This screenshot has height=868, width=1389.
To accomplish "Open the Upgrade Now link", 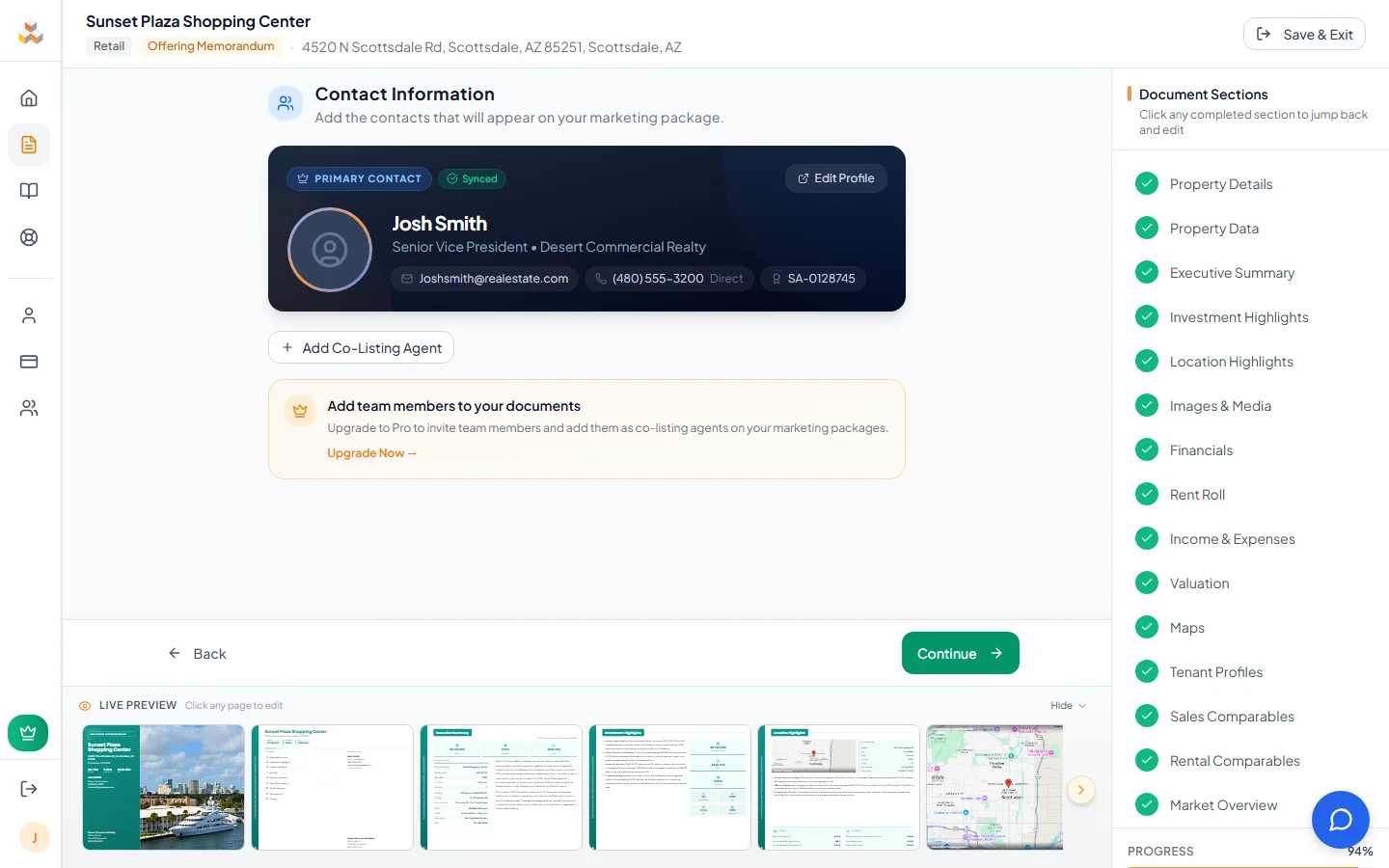I will (371, 452).
